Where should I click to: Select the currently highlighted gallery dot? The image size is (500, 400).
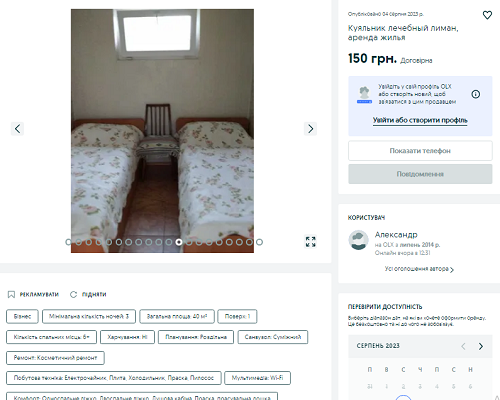(179, 242)
